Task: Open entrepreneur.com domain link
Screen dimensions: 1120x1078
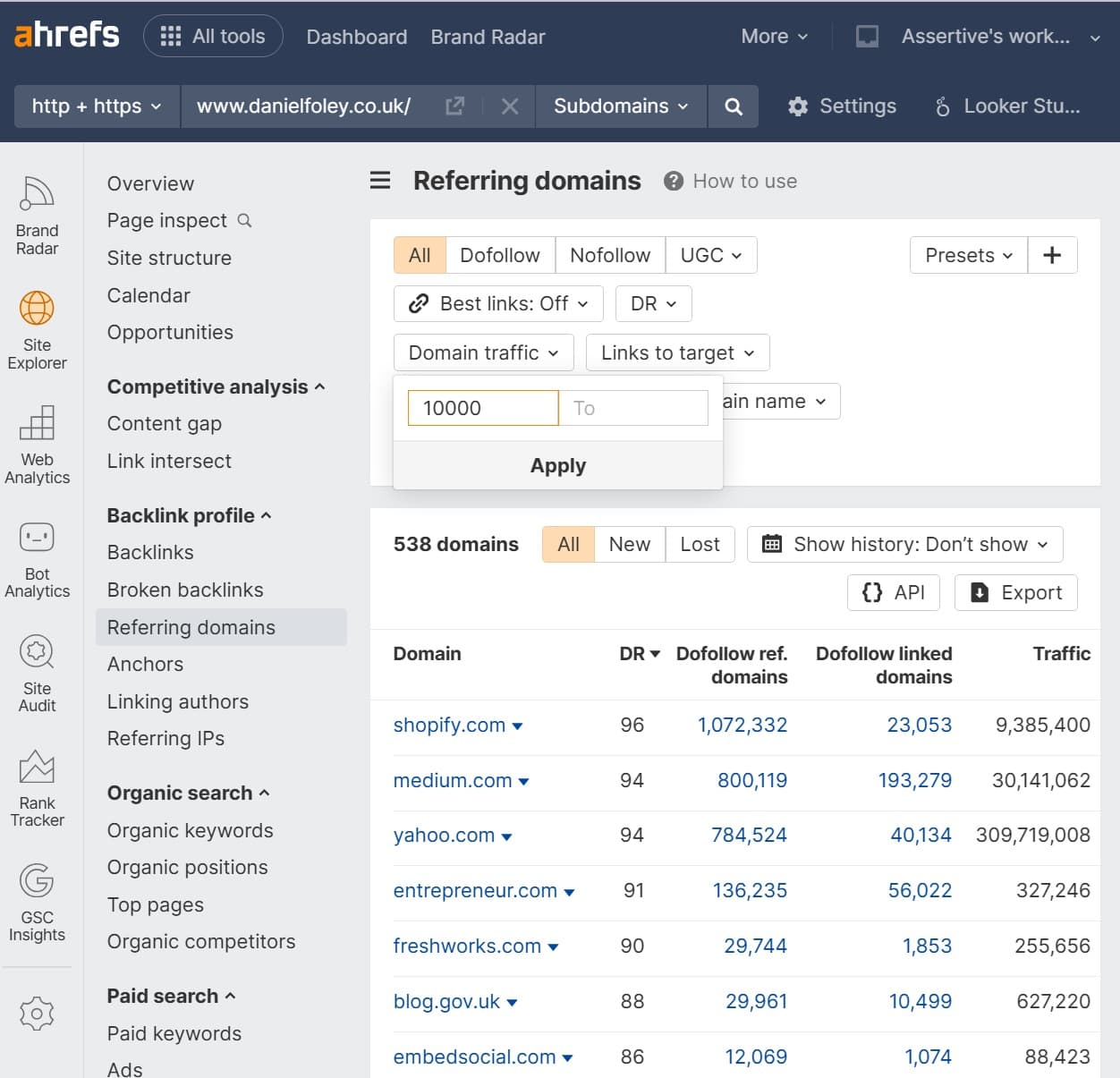Action: coord(475,890)
